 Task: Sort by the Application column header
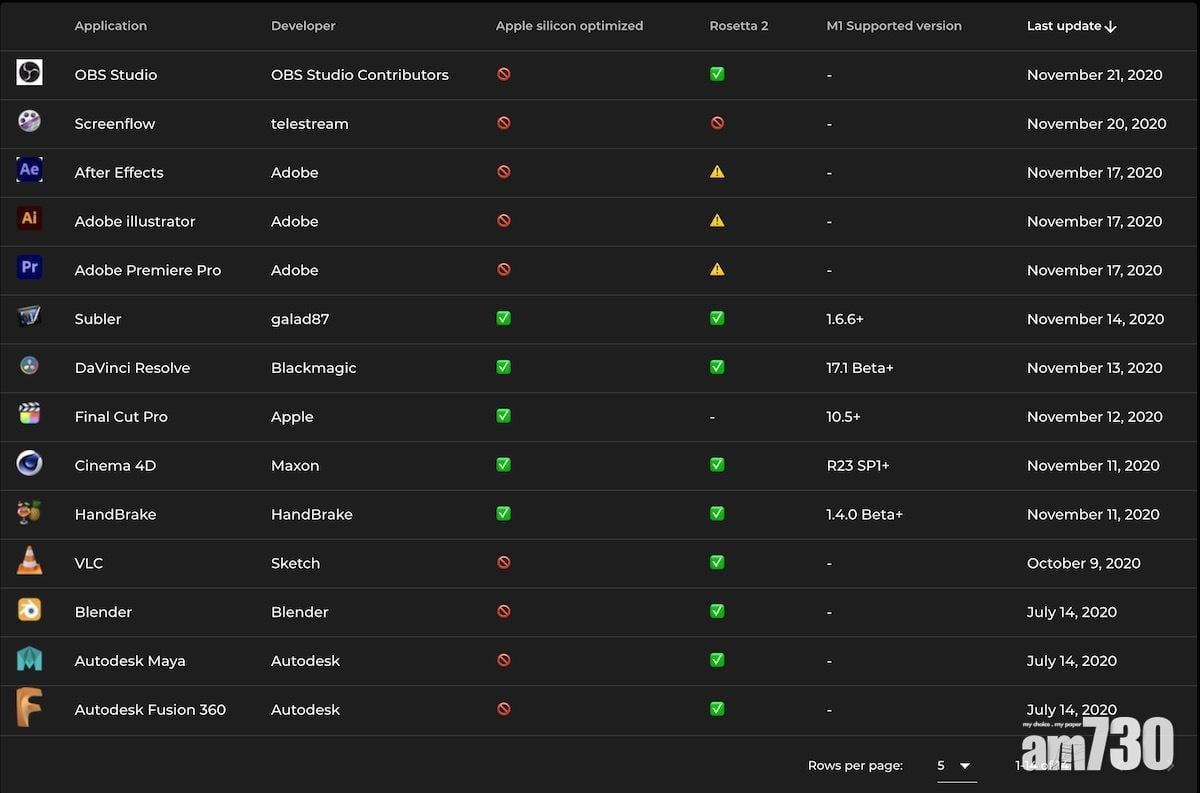[110, 26]
